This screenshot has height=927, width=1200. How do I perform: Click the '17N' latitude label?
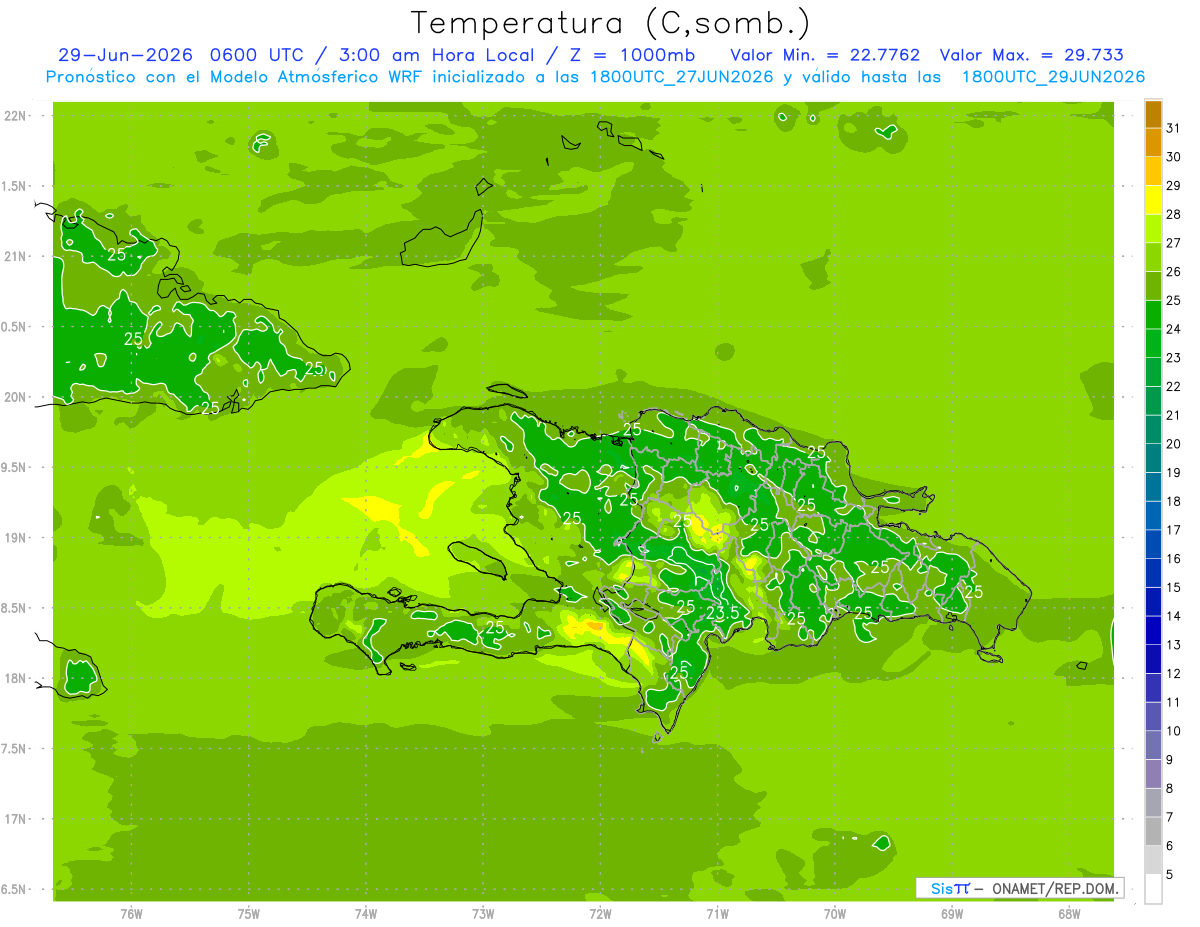coord(16,819)
